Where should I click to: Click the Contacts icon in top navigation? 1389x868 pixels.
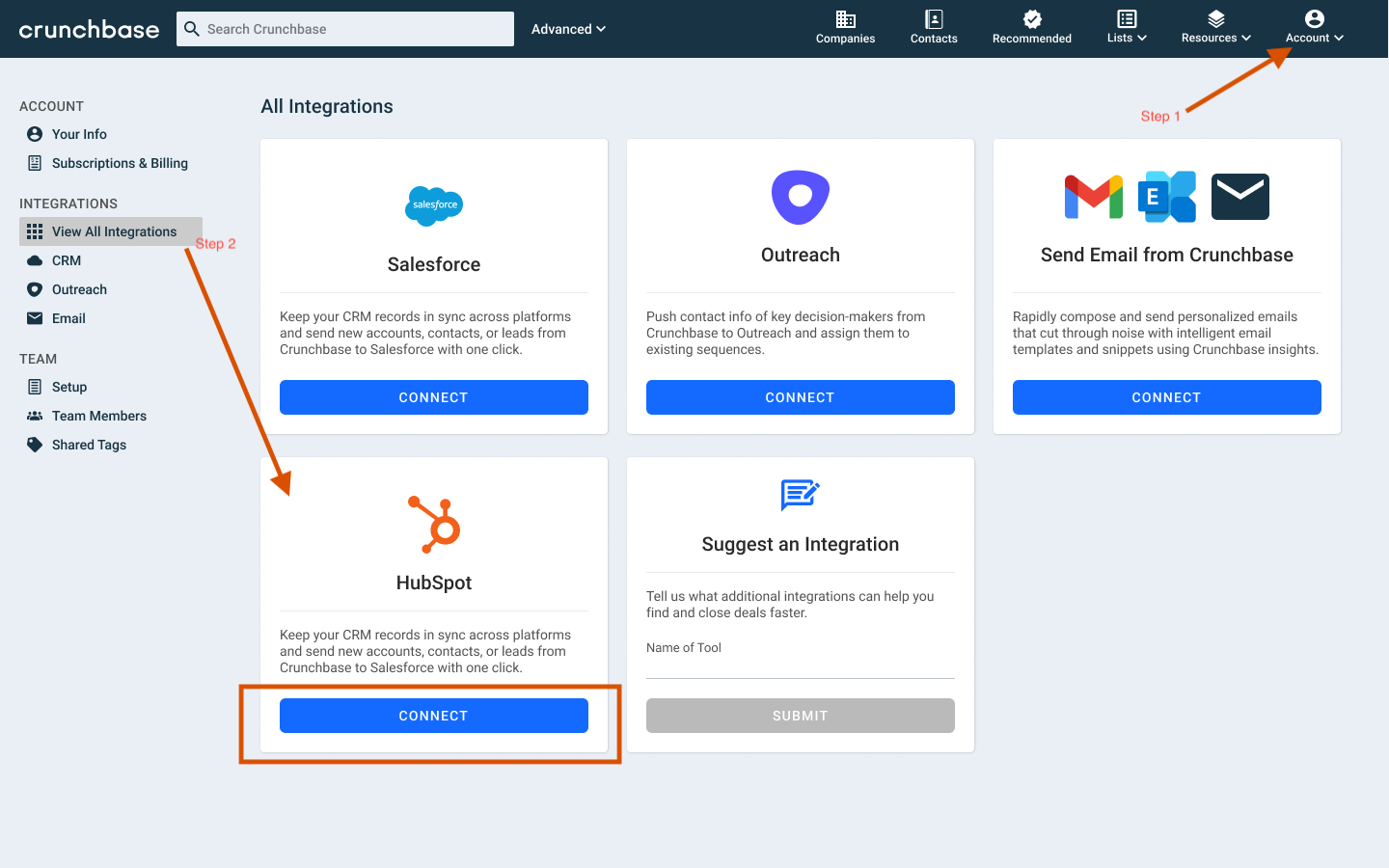pos(933,21)
